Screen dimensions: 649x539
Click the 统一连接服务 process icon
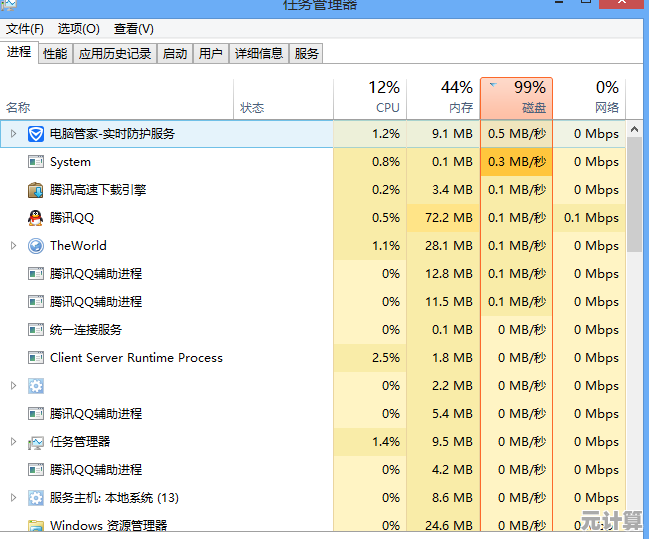point(36,330)
